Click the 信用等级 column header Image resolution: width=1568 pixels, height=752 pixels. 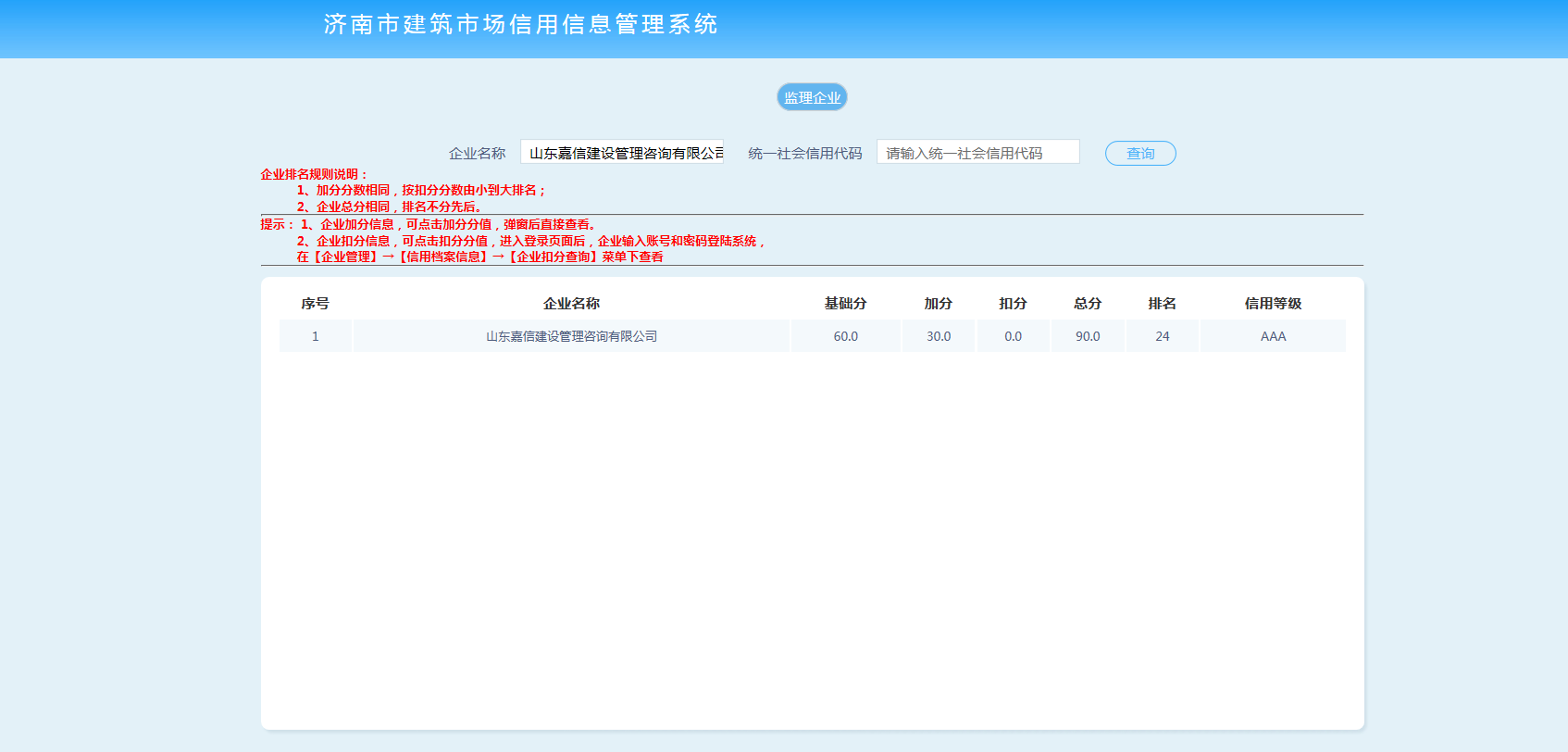pos(1273,303)
